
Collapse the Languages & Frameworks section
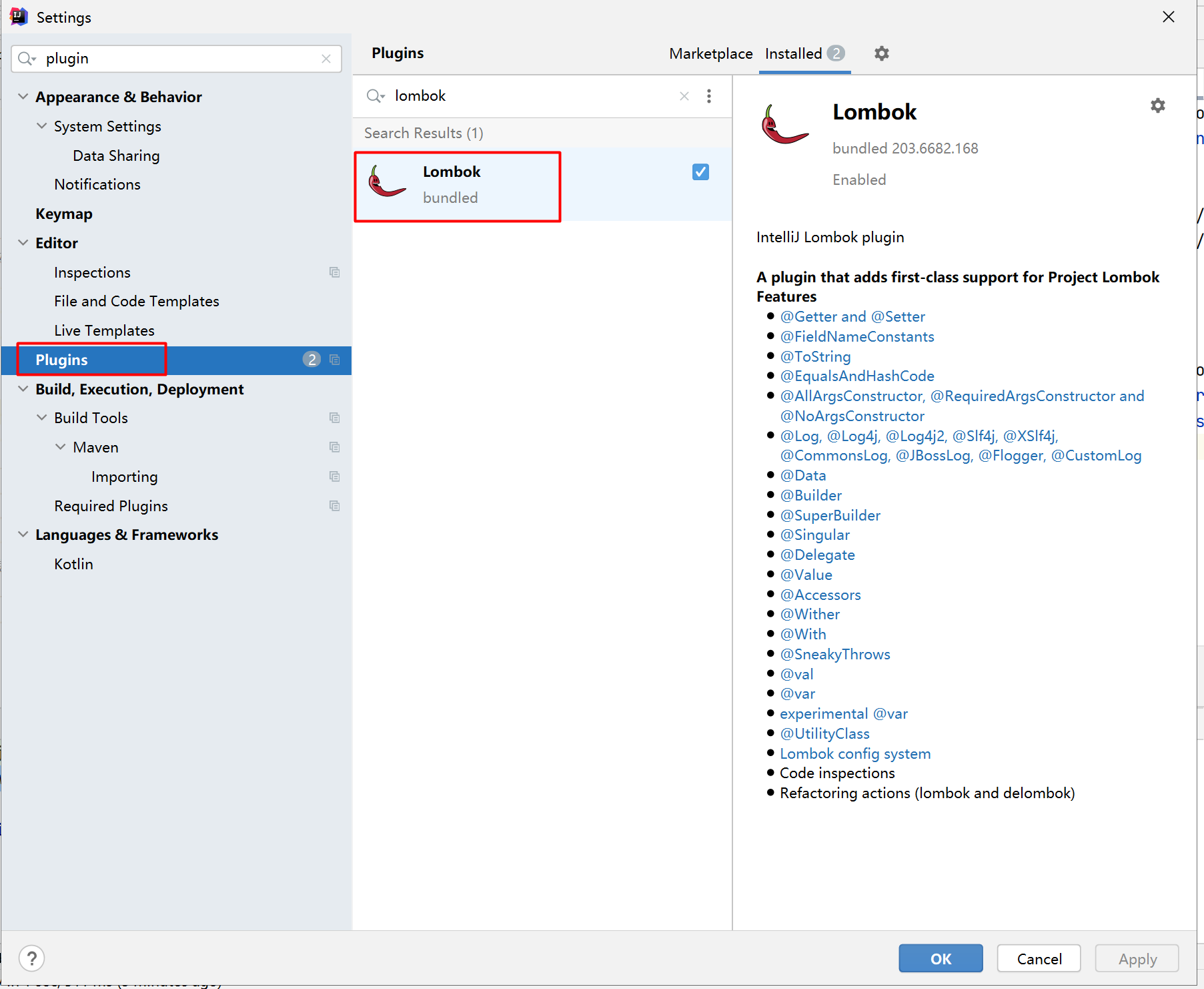pyautogui.click(x=23, y=535)
